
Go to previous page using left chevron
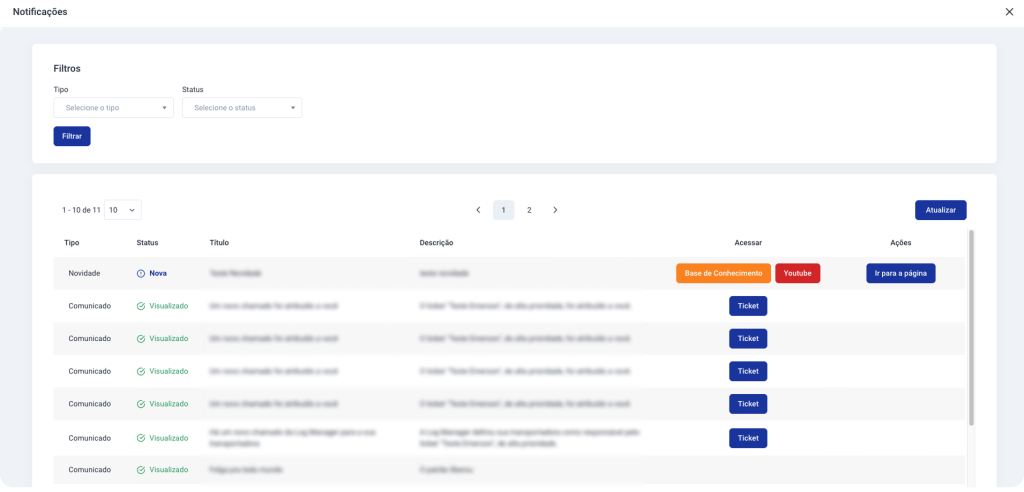(478, 210)
